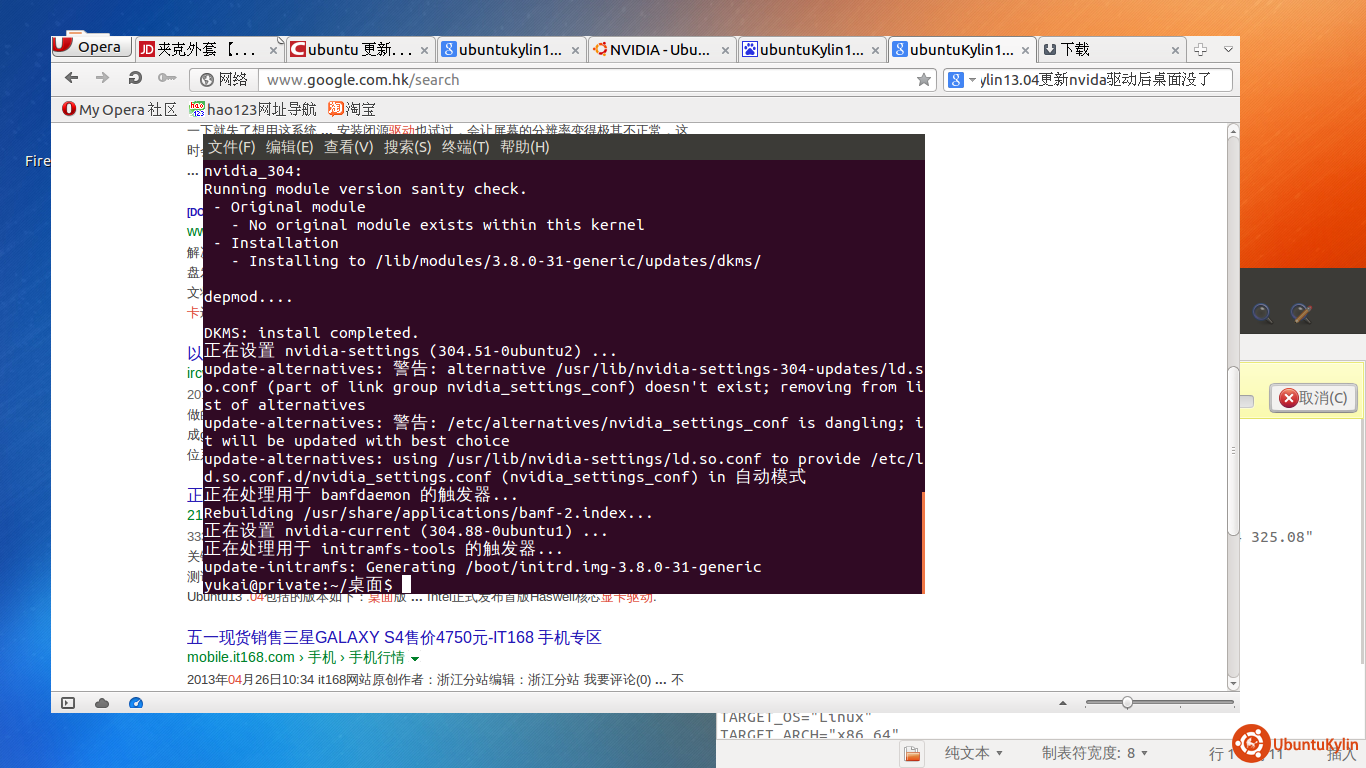Click gedit's find magnifier icon
This screenshot has width=1366, height=768.
point(1262,314)
